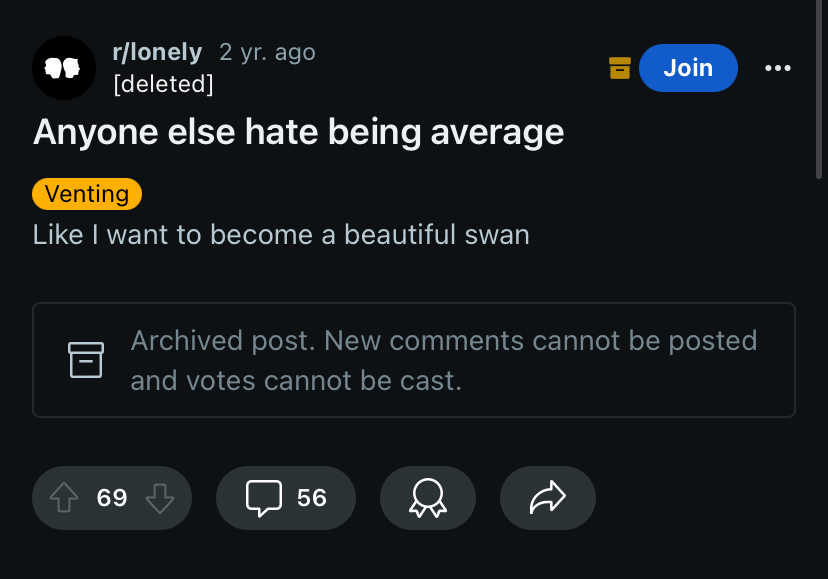Join the r/lonely community
This screenshot has width=828, height=579.
click(688, 68)
